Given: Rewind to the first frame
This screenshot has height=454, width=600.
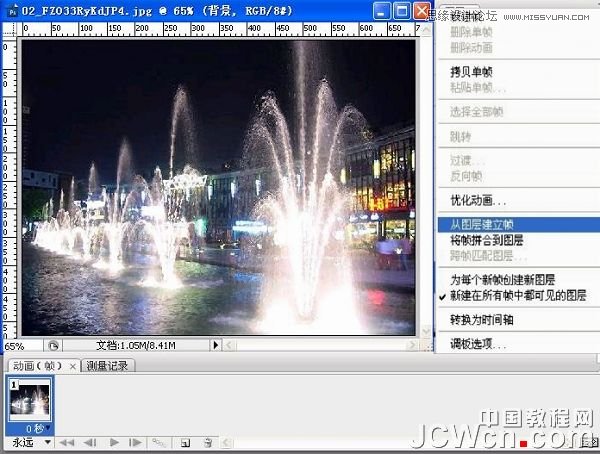Looking at the screenshot, I should (67, 442).
